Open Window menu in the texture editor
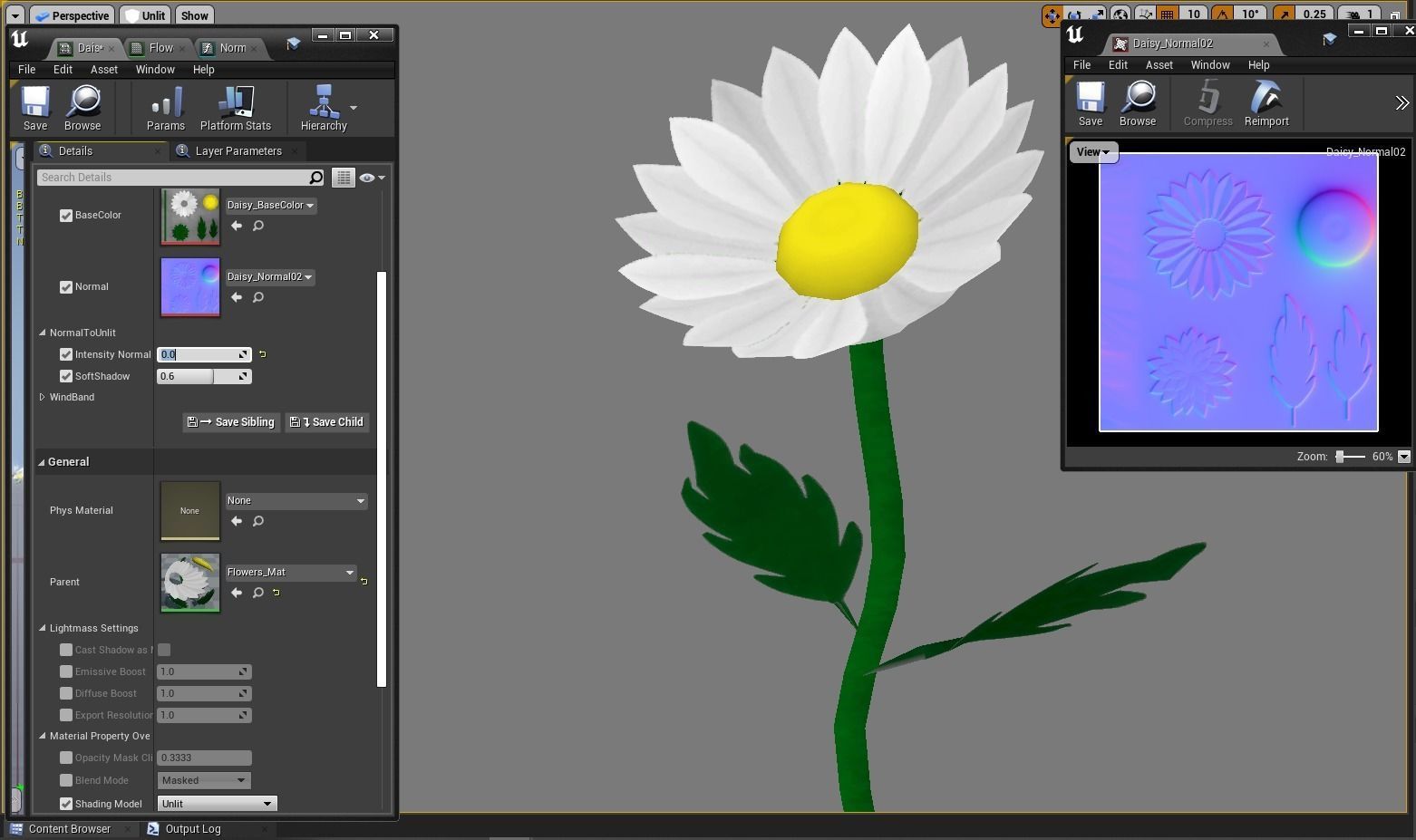The height and width of the screenshot is (840, 1416). [x=1210, y=65]
